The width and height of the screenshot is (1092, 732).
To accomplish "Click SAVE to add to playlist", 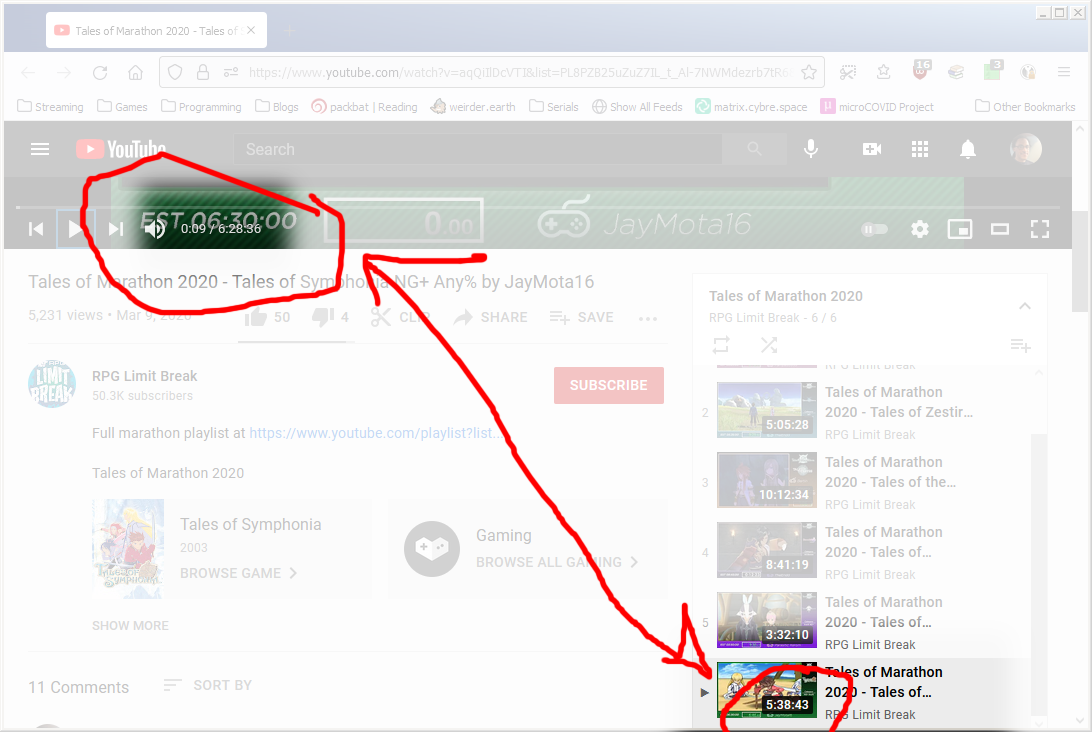I will [x=582, y=318].
